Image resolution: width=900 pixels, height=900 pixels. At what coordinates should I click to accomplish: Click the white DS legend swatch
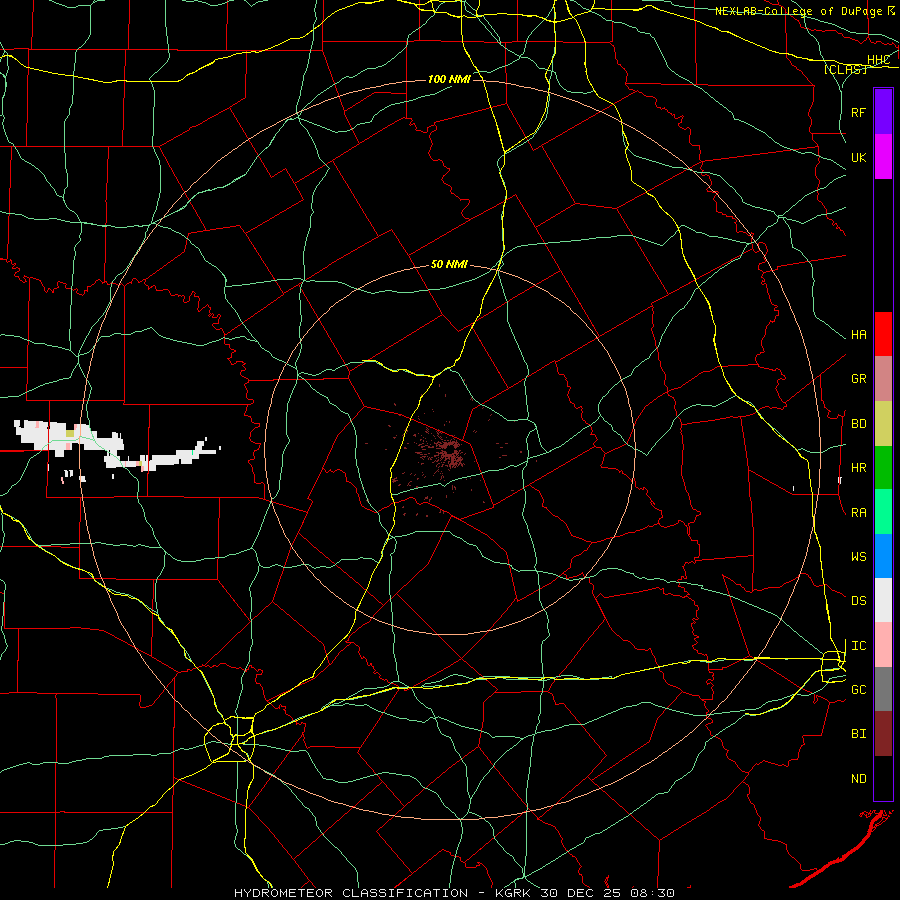coord(883,600)
